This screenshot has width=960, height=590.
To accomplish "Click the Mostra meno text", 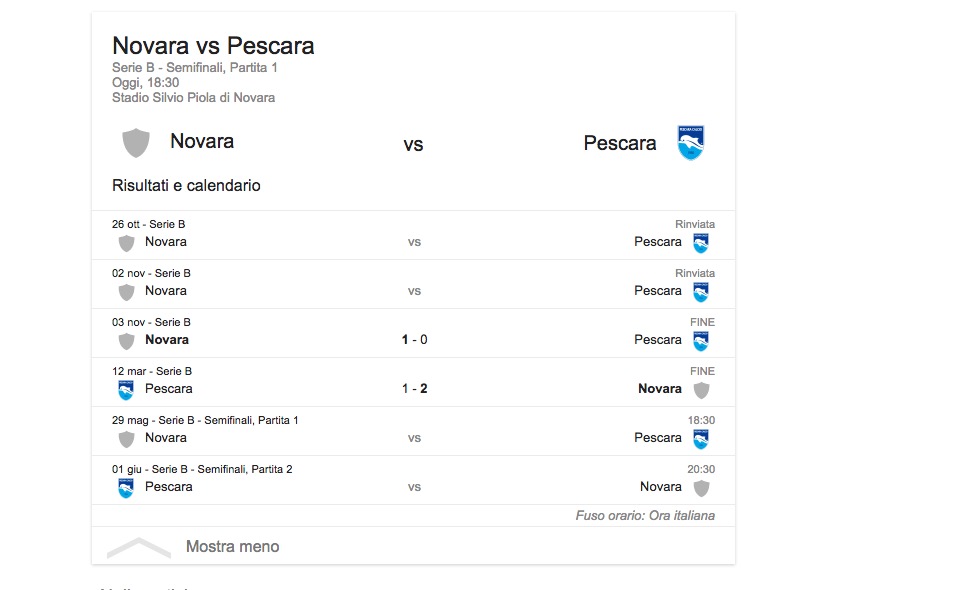I will (232, 547).
